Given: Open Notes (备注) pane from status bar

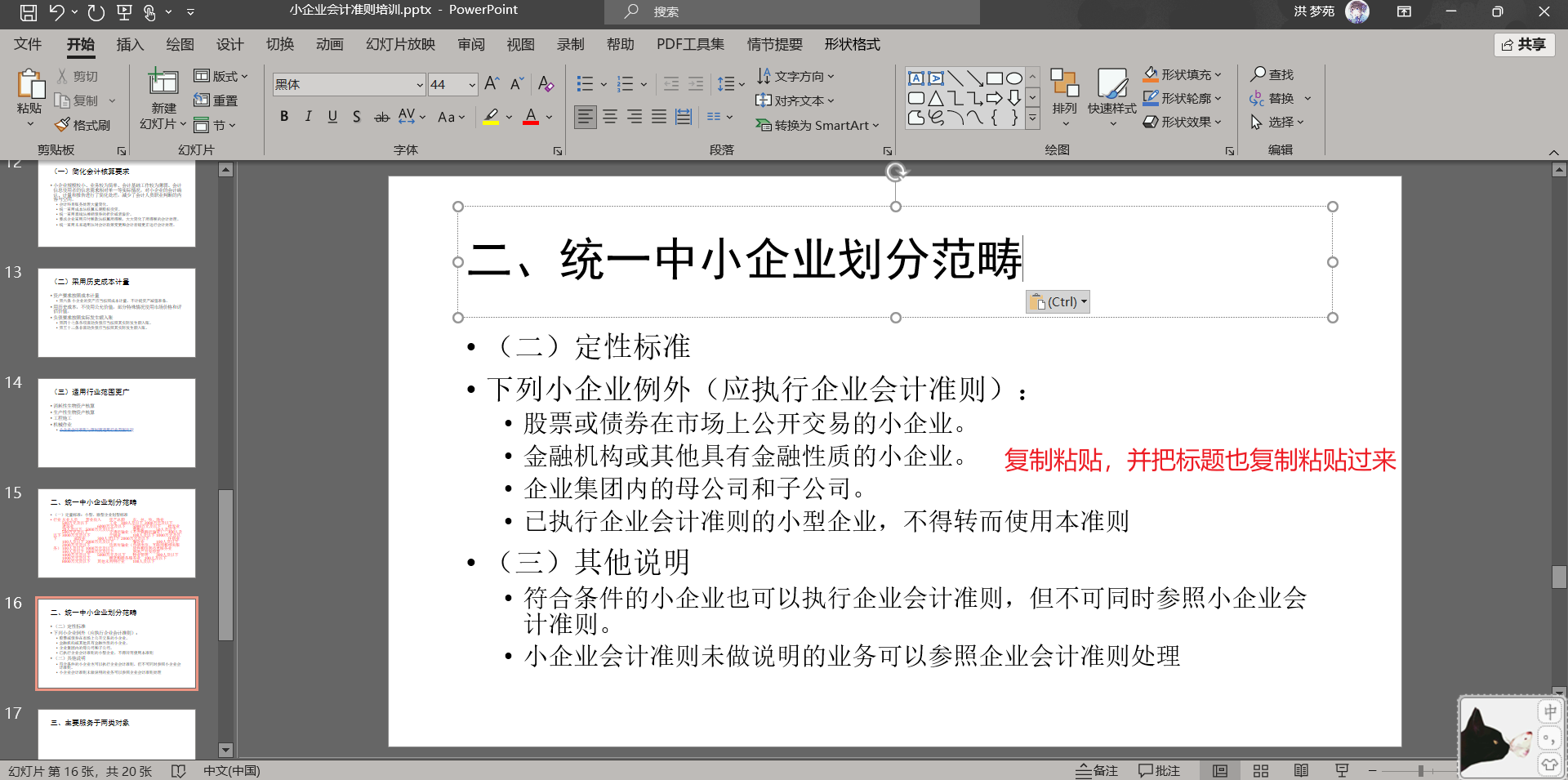Looking at the screenshot, I should coord(1097,770).
